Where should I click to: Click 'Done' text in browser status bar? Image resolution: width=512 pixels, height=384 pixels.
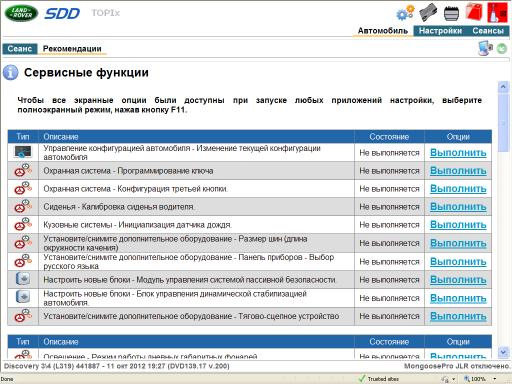7,379
